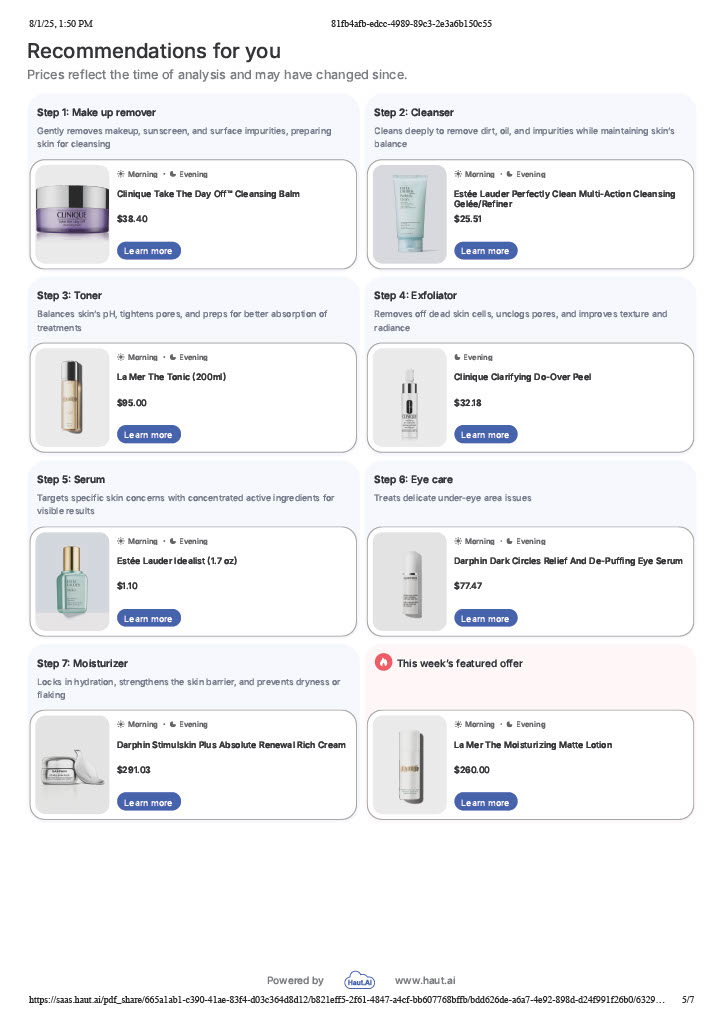The image size is (722, 1024).
Task: Click the La Mer Tonic bottle thumbnail
Action: (71, 398)
